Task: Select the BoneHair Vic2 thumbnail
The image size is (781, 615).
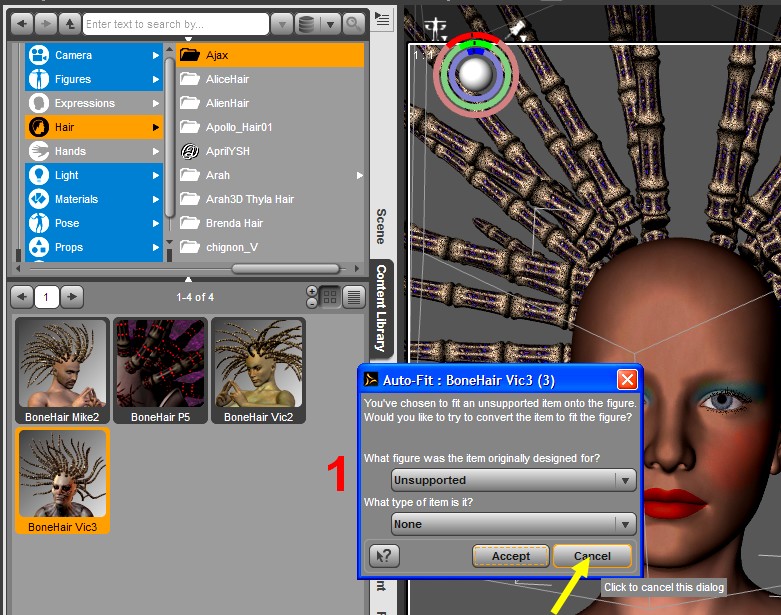Action: tap(259, 371)
